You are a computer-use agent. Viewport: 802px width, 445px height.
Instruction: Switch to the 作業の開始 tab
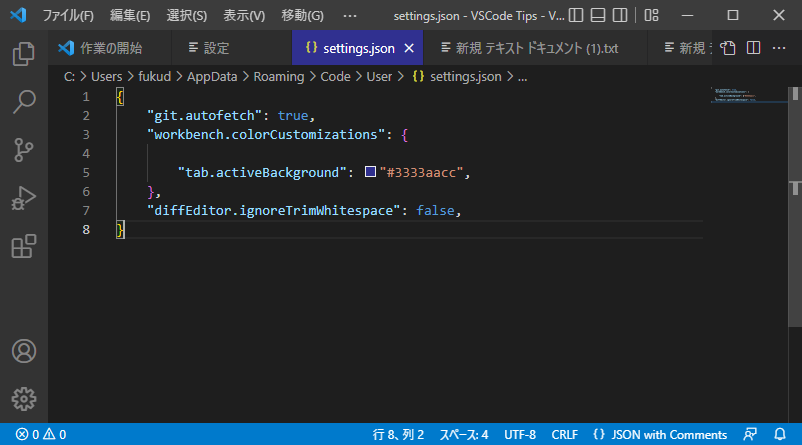(x=110, y=48)
